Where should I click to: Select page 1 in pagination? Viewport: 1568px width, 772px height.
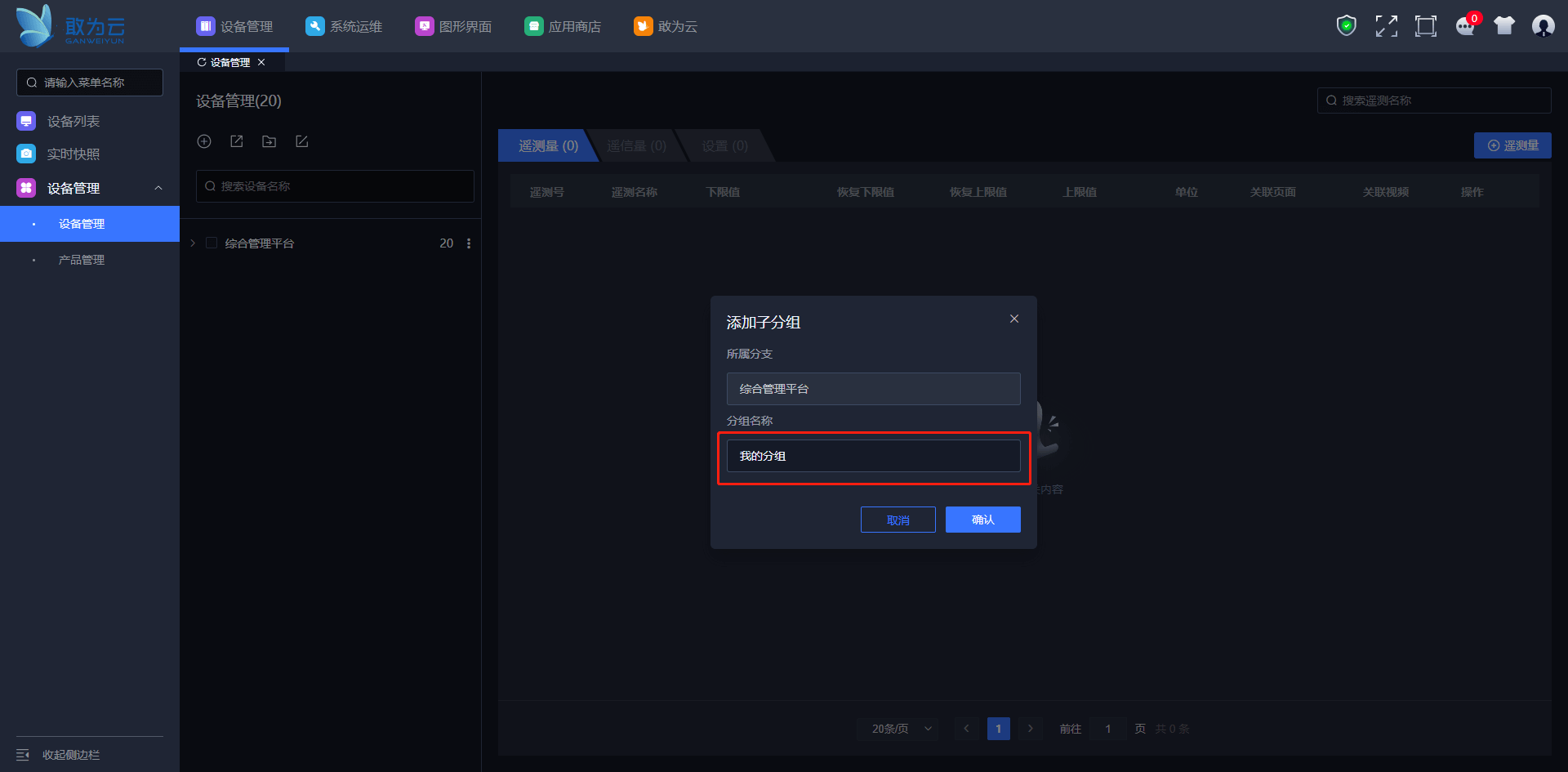[x=999, y=729]
